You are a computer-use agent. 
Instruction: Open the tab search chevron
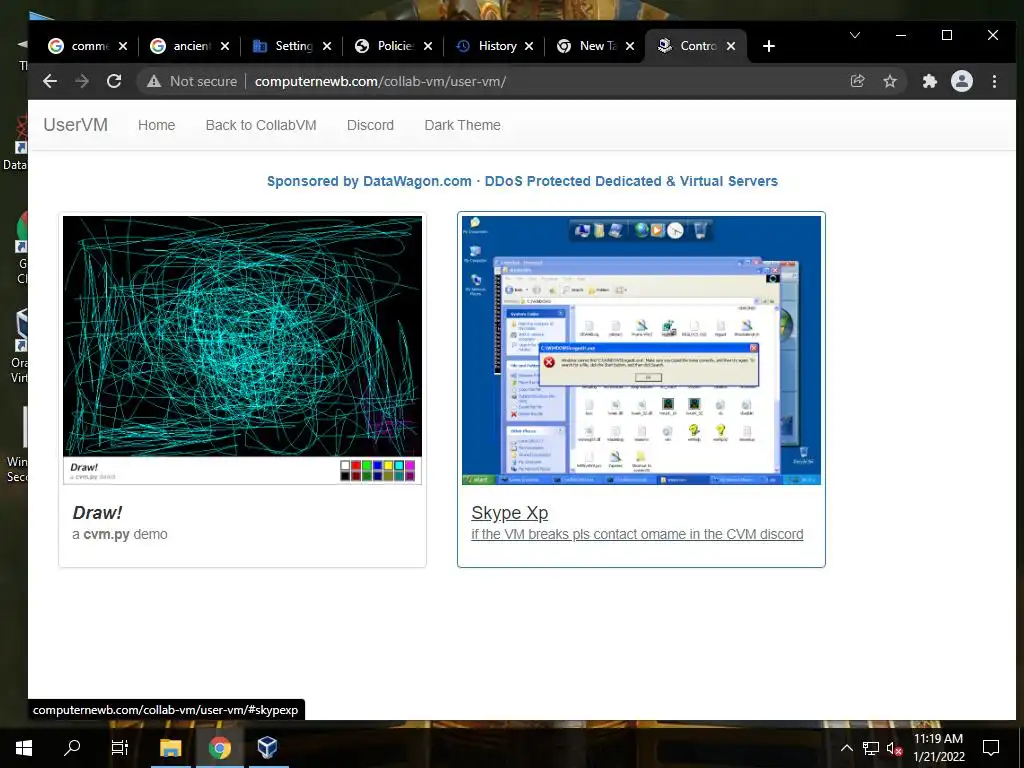pyautogui.click(x=854, y=35)
